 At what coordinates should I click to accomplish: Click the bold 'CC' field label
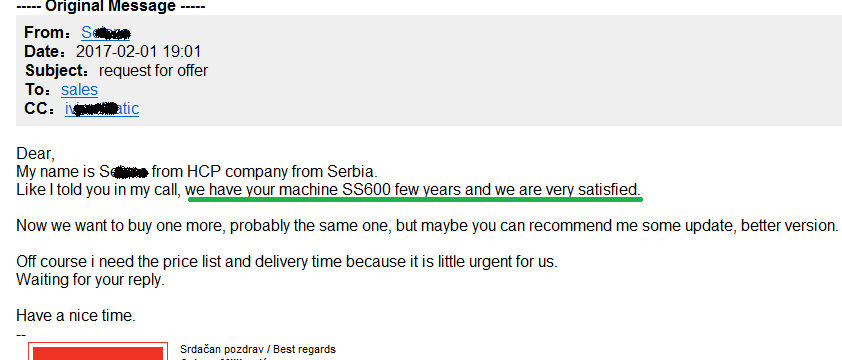37,109
